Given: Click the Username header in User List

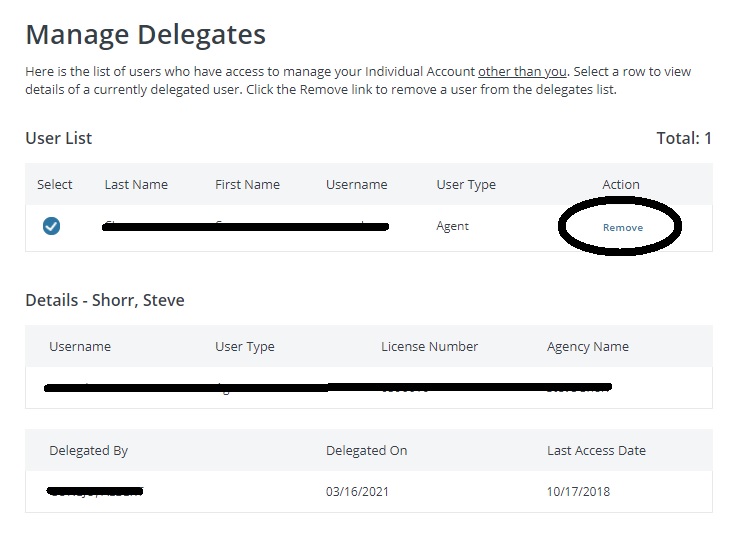Looking at the screenshot, I should pyautogui.click(x=357, y=185).
